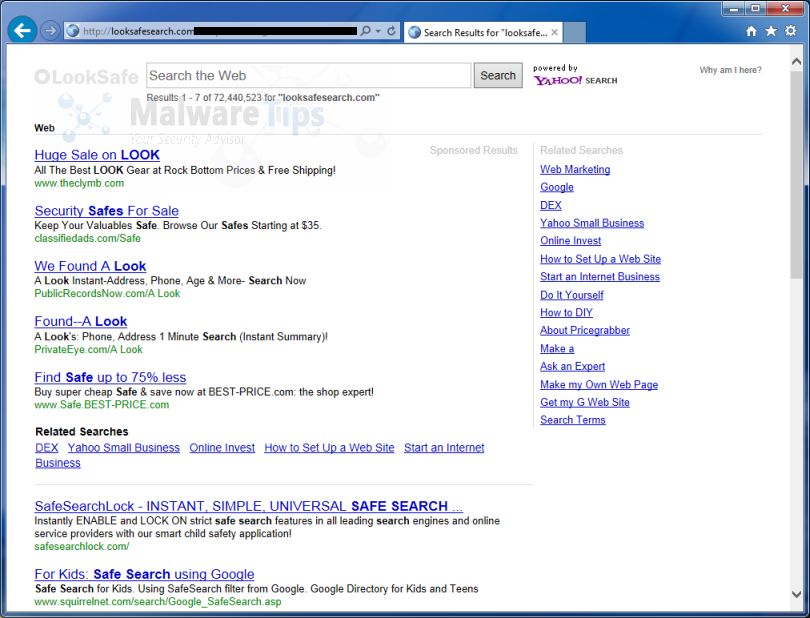810x618 pixels.
Task: Click Search Terms related search
Action: (x=572, y=420)
